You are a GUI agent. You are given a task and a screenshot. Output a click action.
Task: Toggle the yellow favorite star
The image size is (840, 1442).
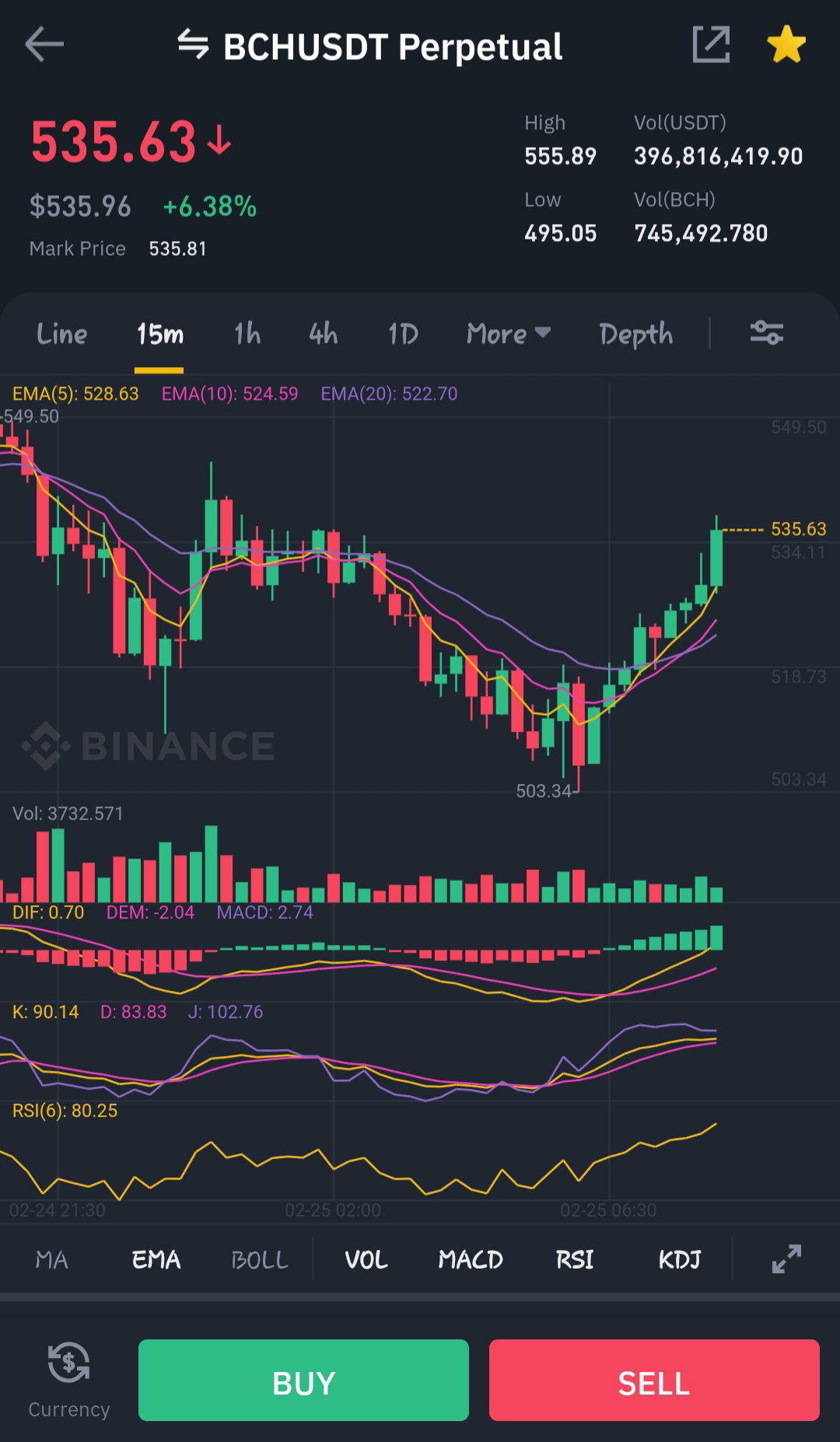pos(786,44)
